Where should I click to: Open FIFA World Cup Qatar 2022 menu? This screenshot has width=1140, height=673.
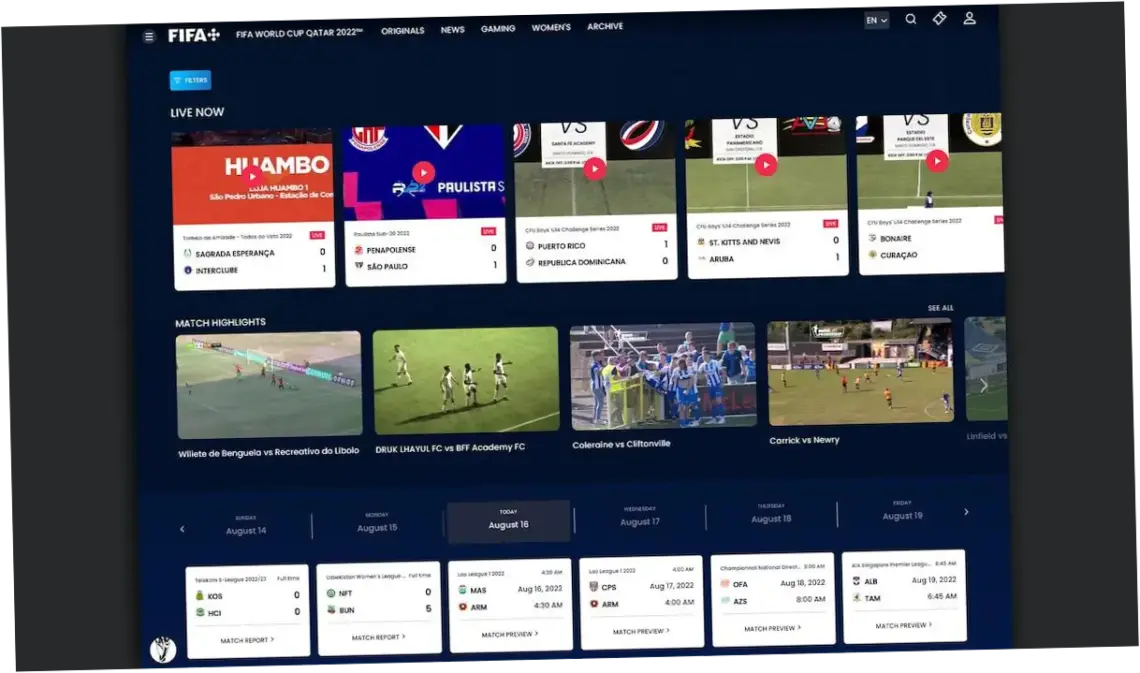tap(299, 33)
